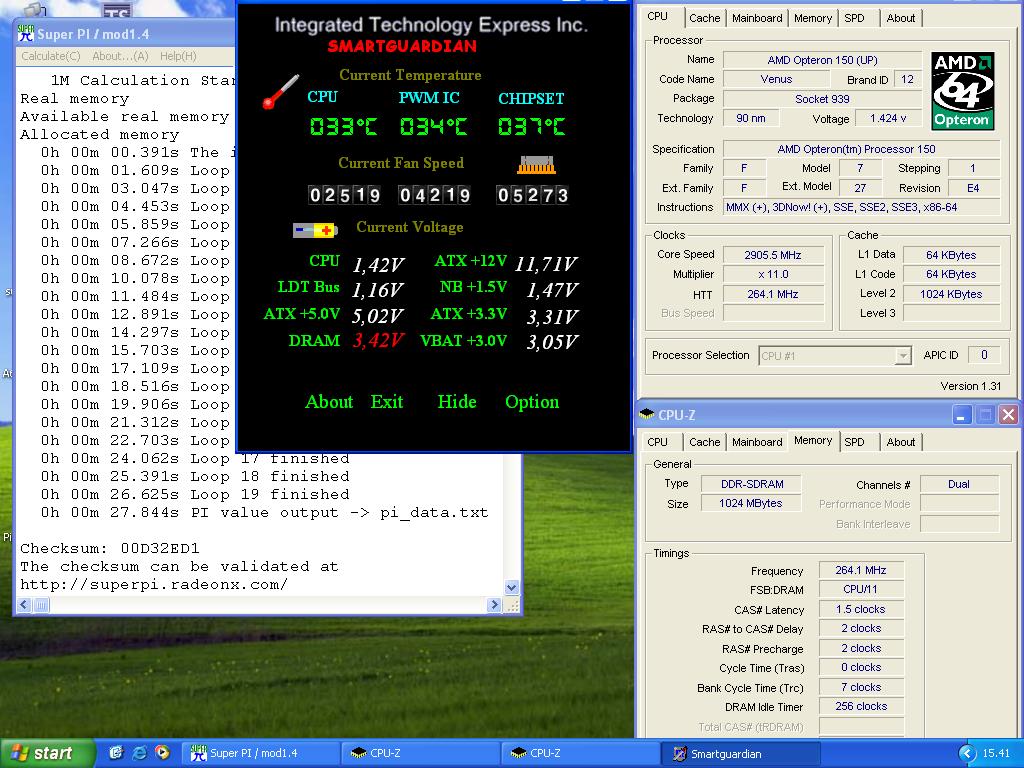Click the Checksum: 00D32ED1 line

tap(110, 549)
